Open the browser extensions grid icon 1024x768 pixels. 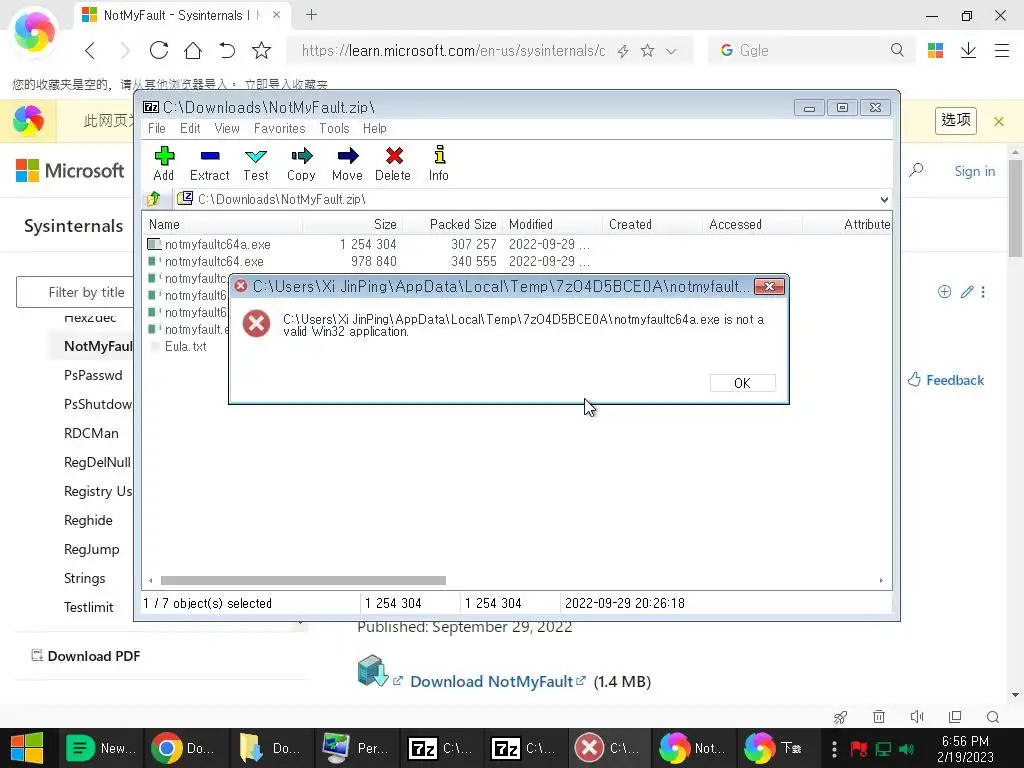click(935, 50)
